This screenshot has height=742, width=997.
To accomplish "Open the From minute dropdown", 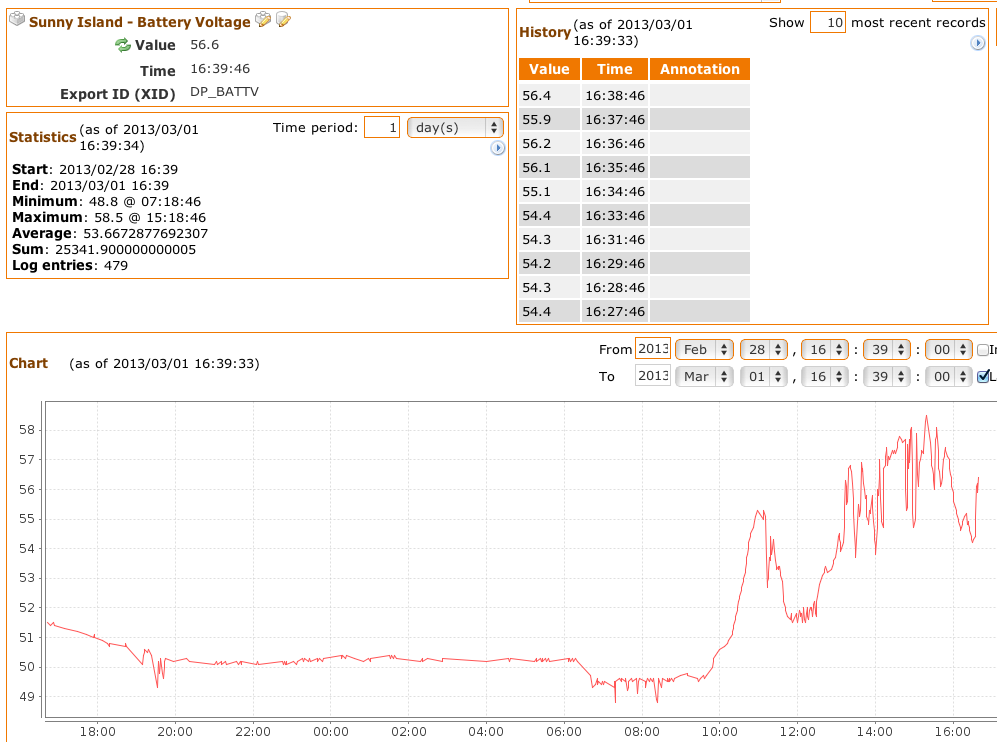I will tap(887, 349).
